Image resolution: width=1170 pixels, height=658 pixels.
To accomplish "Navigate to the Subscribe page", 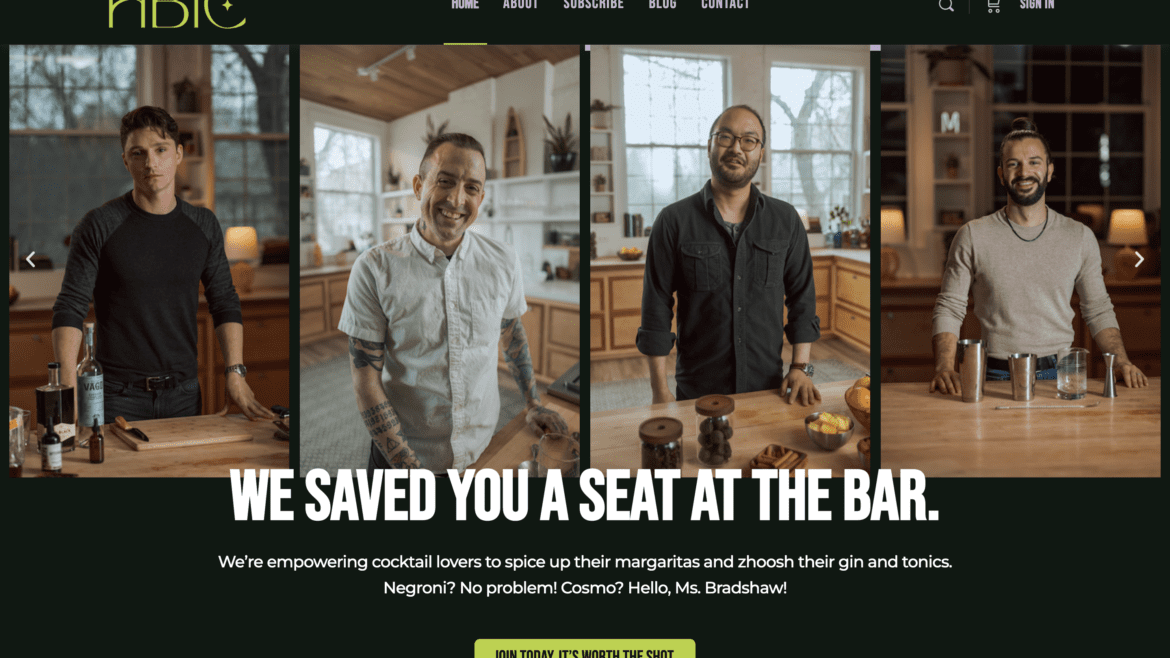I will tap(593, 5).
